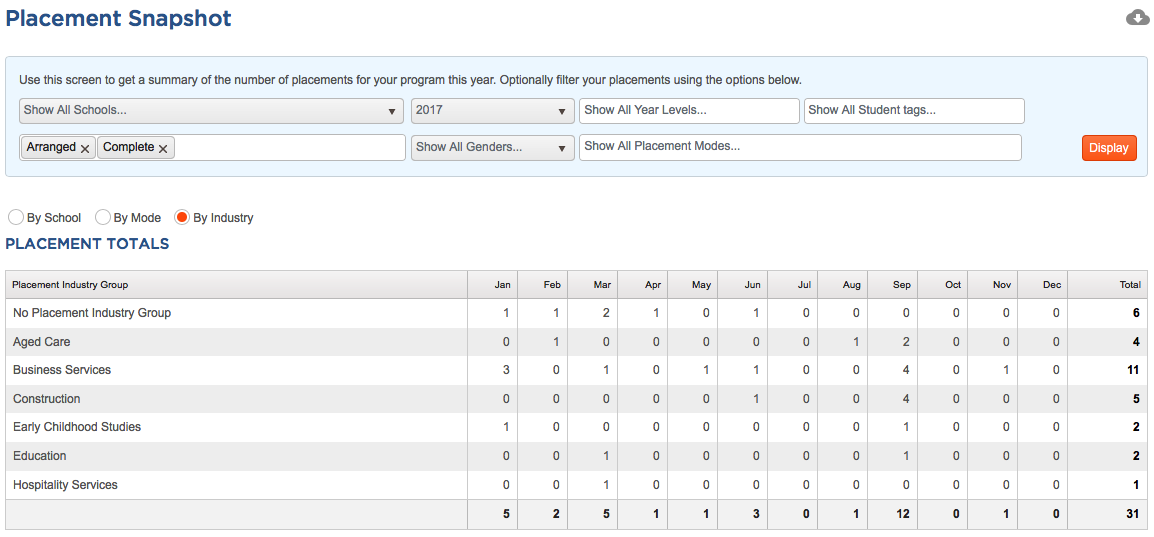
Task: Click the No Placement Industry Group total 6
Action: (1136, 313)
